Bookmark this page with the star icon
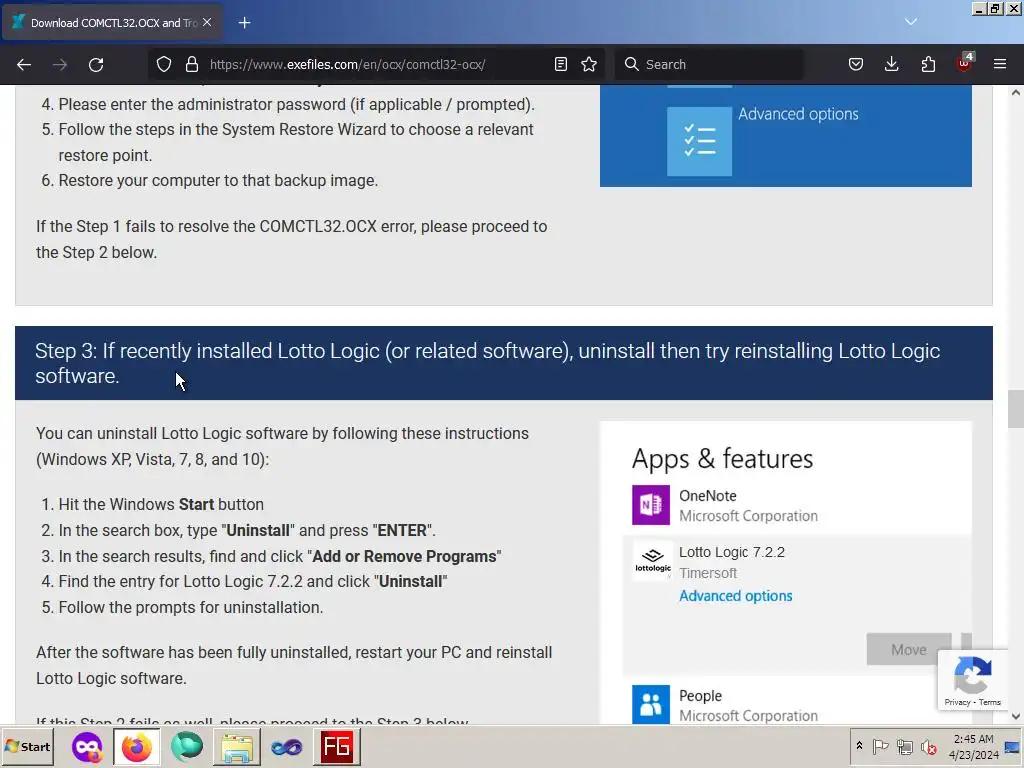Viewport: 1024px width, 768px height. click(x=589, y=64)
